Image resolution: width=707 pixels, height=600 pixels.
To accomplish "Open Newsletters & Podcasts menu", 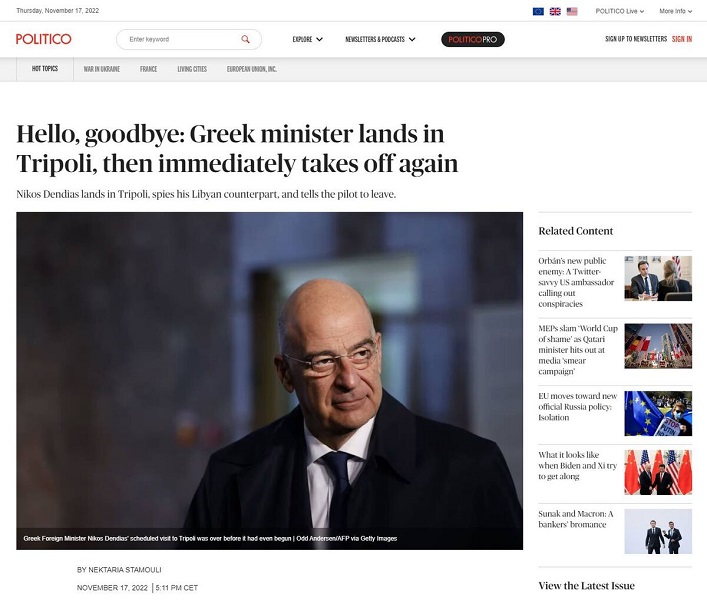I will click(380, 39).
